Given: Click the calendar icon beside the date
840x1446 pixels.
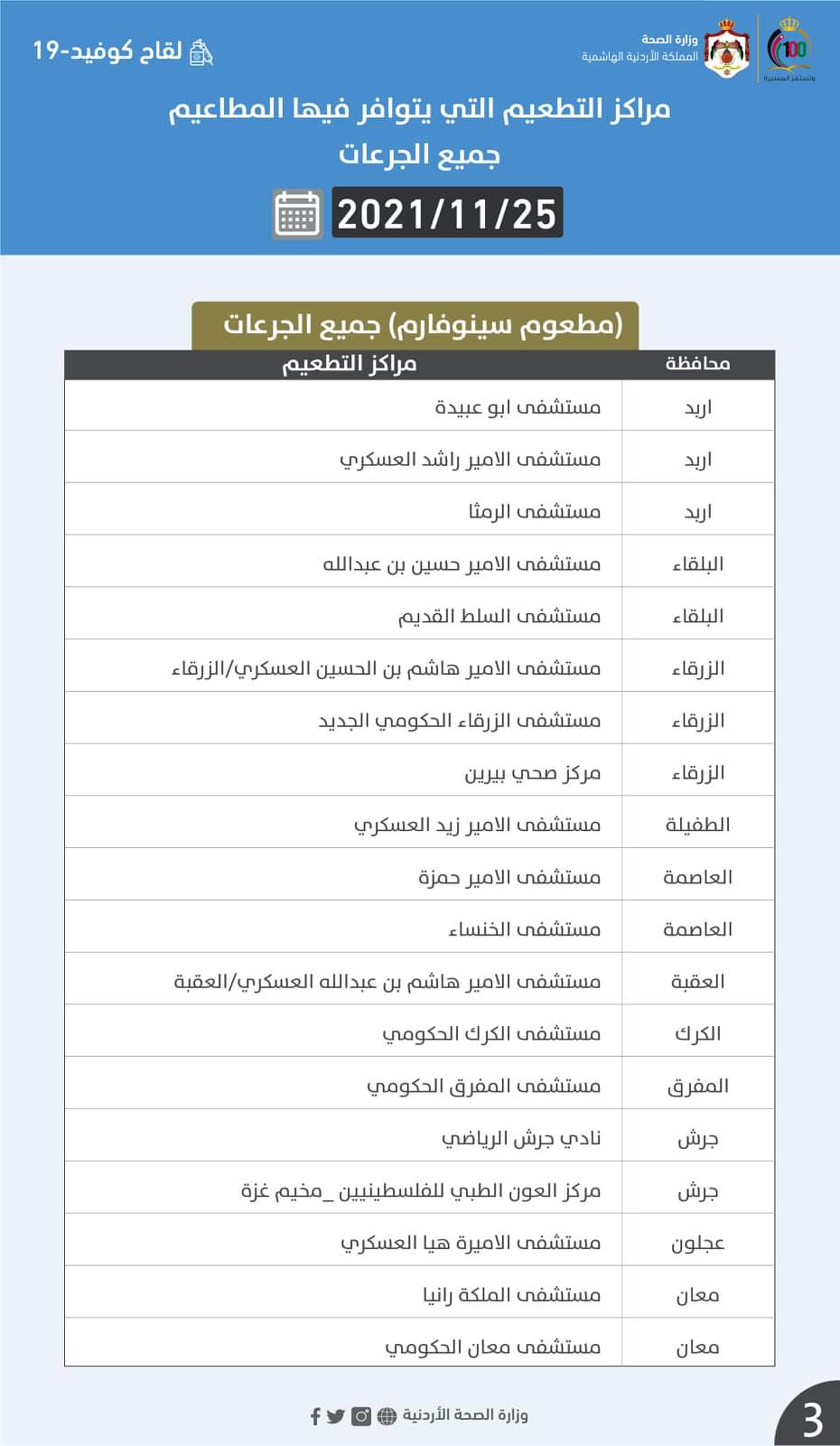Looking at the screenshot, I should pyautogui.click(x=297, y=214).
